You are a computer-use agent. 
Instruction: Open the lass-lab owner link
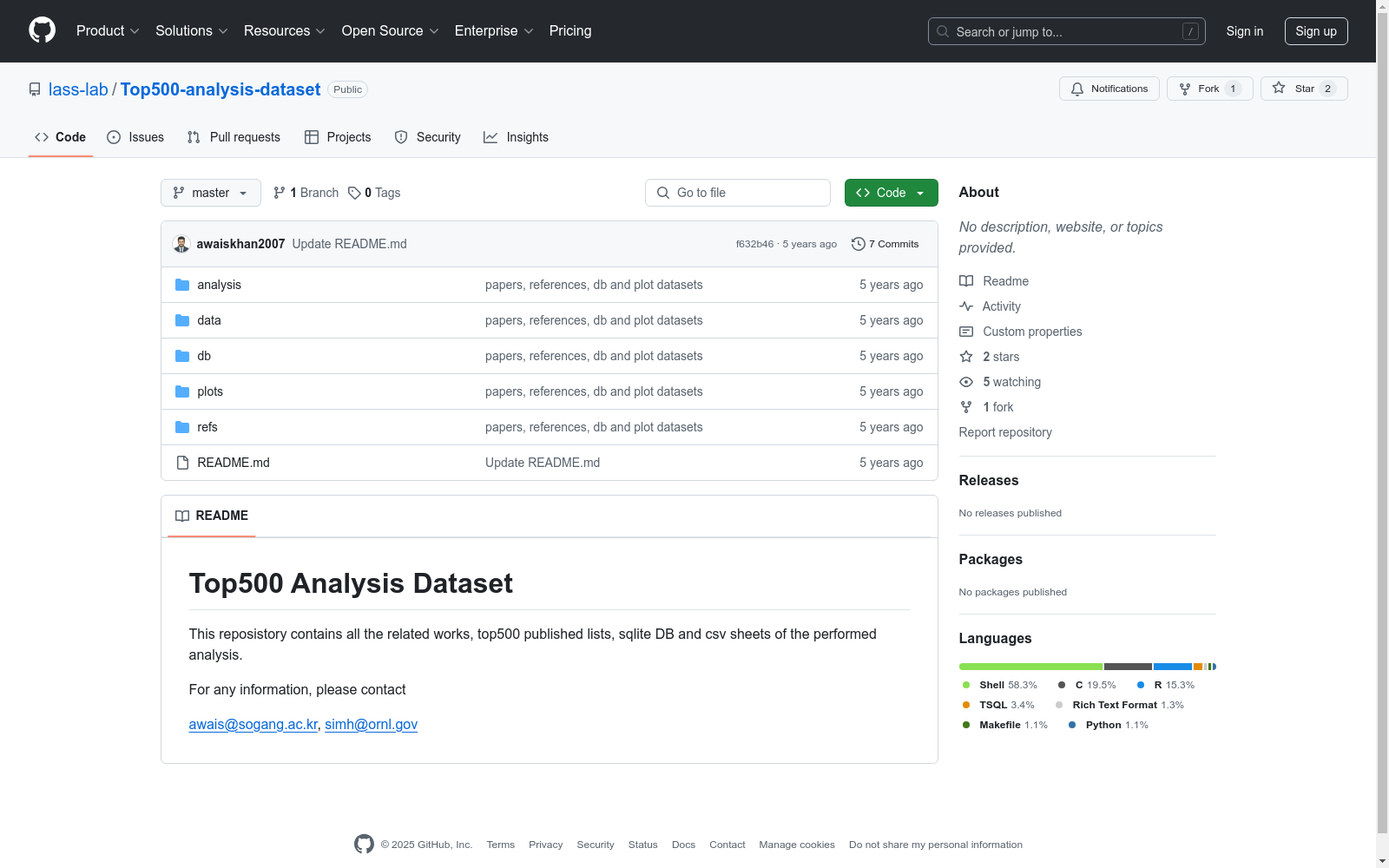[x=78, y=89]
